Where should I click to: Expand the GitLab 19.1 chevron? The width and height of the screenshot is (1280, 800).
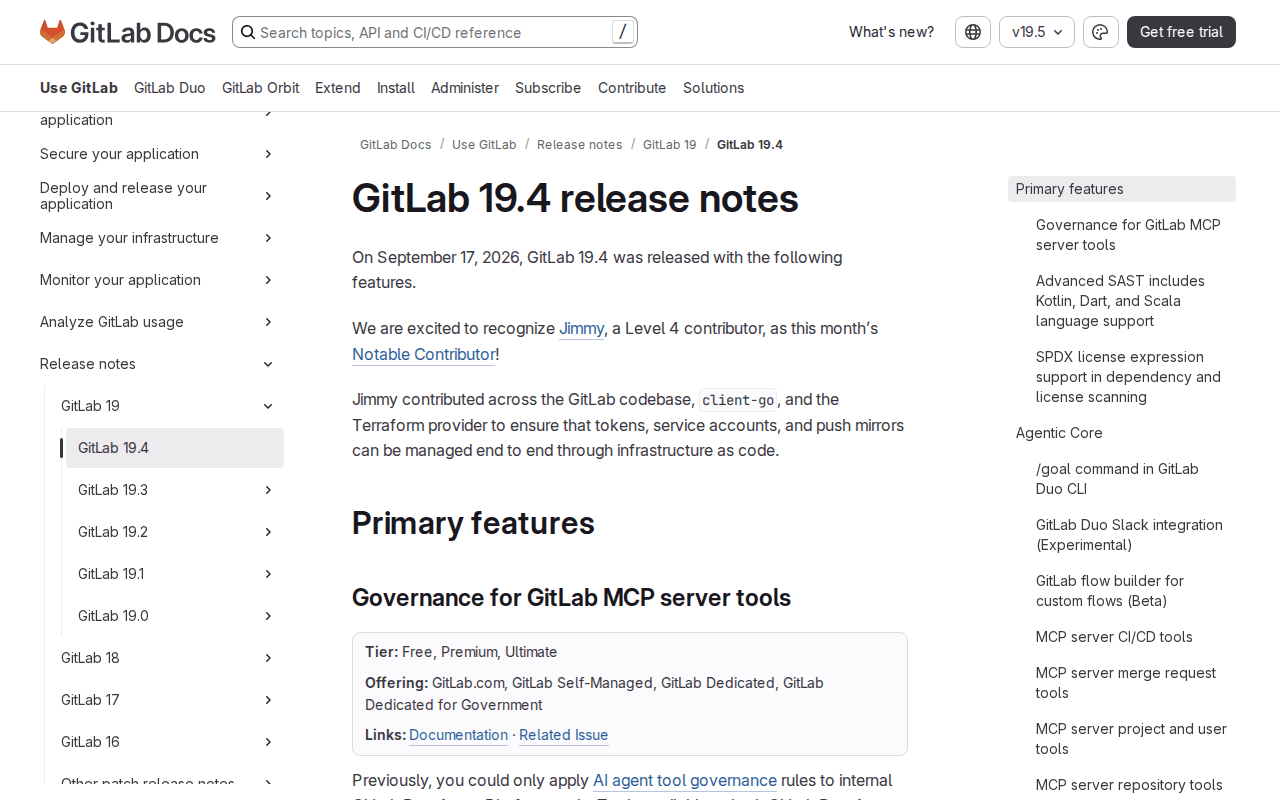[x=268, y=574]
